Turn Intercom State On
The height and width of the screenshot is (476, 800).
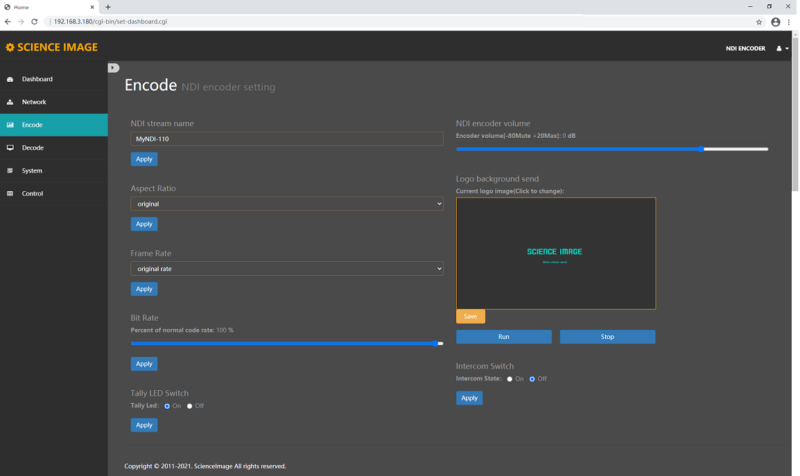tap(509, 379)
